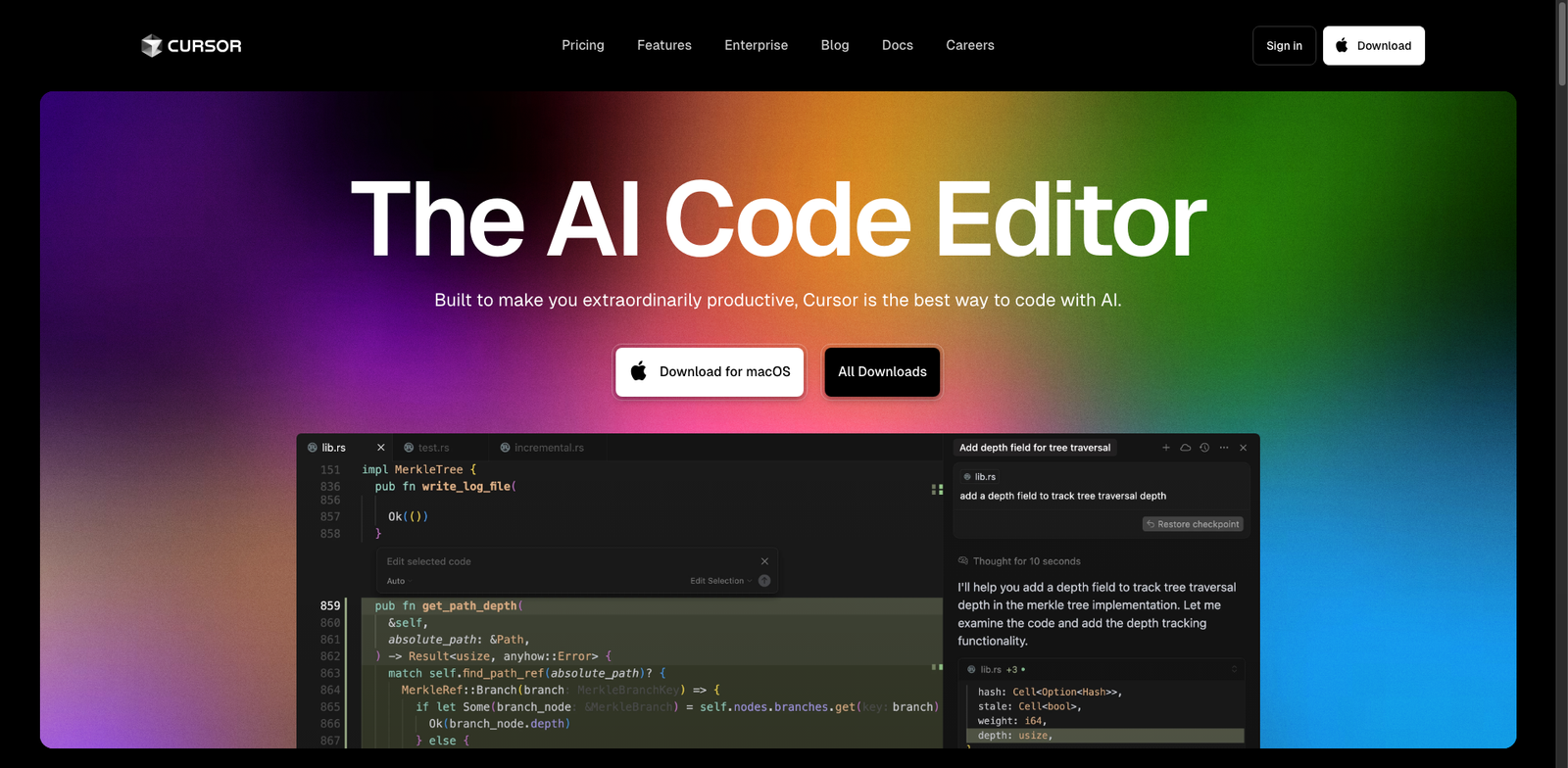Click 'Built to make you extraordinarily productive' tagline
This screenshot has width=1568, height=768.
point(778,300)
